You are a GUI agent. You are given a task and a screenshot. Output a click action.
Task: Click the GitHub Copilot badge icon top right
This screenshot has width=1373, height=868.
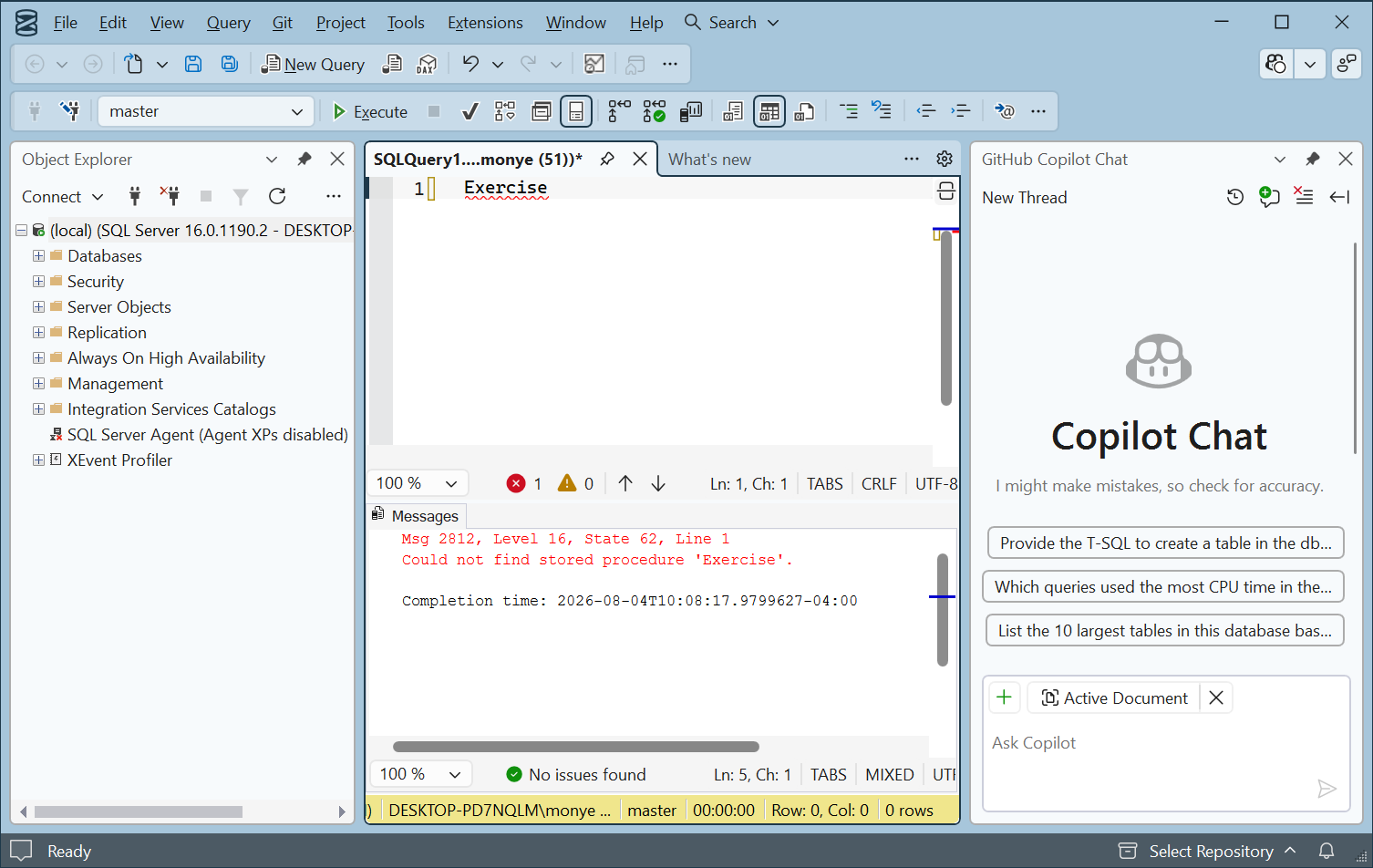(1276, 64)
